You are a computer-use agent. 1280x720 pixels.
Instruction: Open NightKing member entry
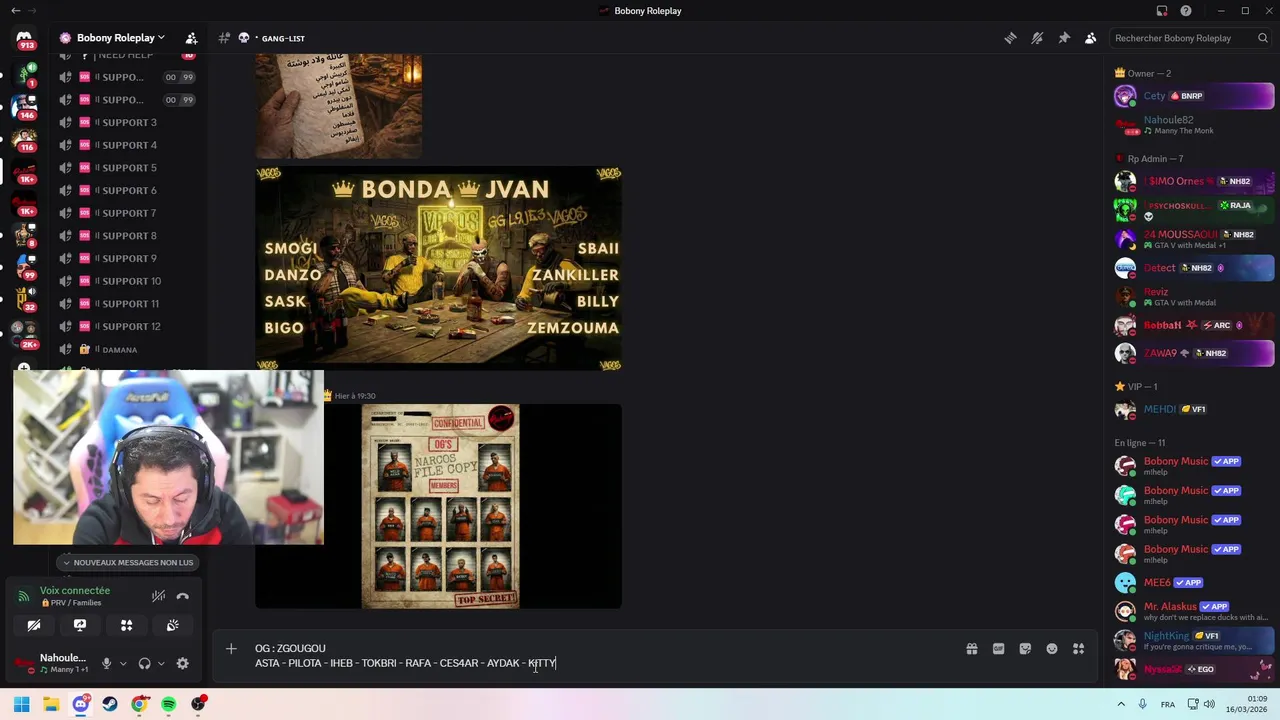click(x=1194, y=640)
